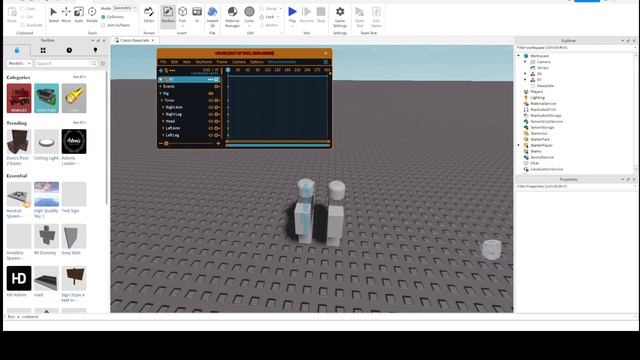The width and height of the screenshot is (640, 360).
Task: Select the Select tool in the ribbon
Action: tap(53, 15)
